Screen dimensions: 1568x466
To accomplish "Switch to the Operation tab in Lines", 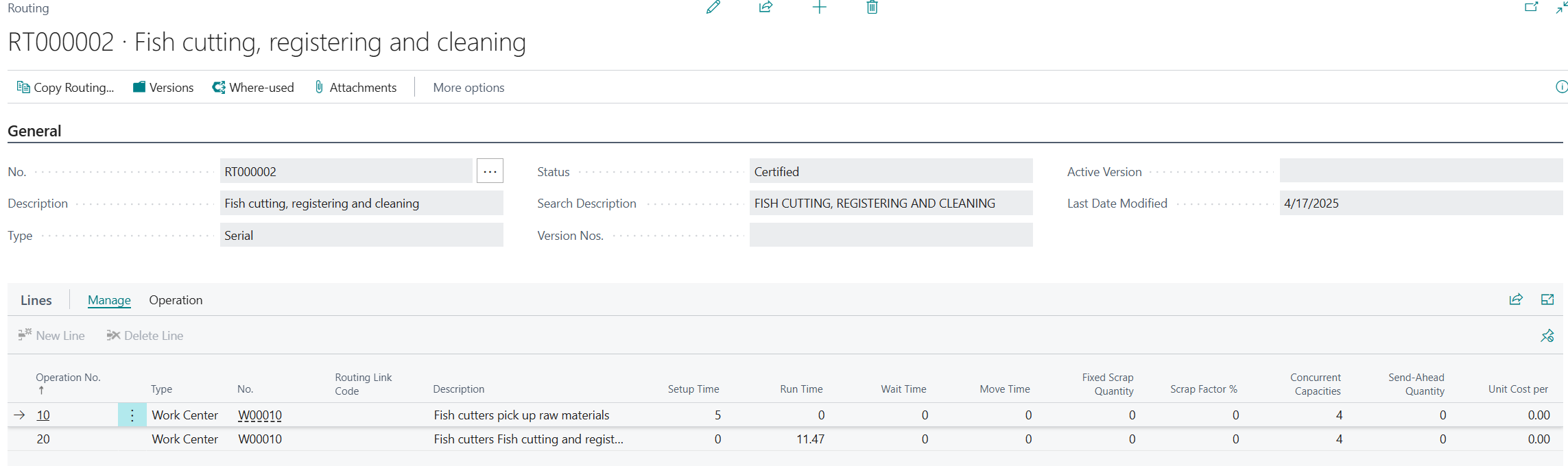I will [176, 300].
